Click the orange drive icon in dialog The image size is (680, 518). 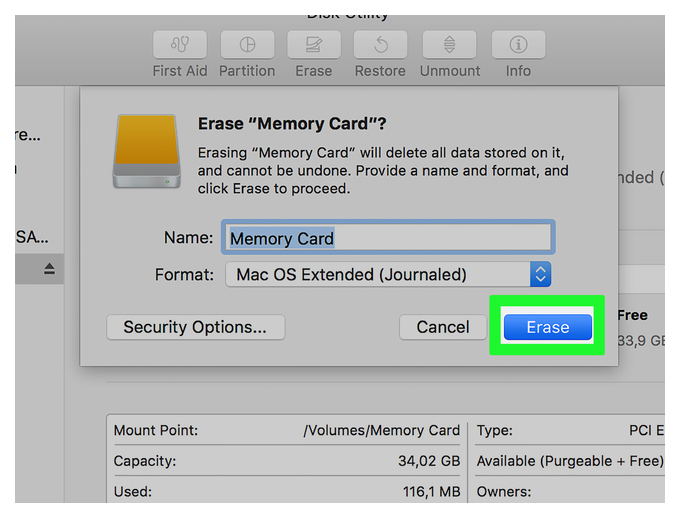coord(147,151)
